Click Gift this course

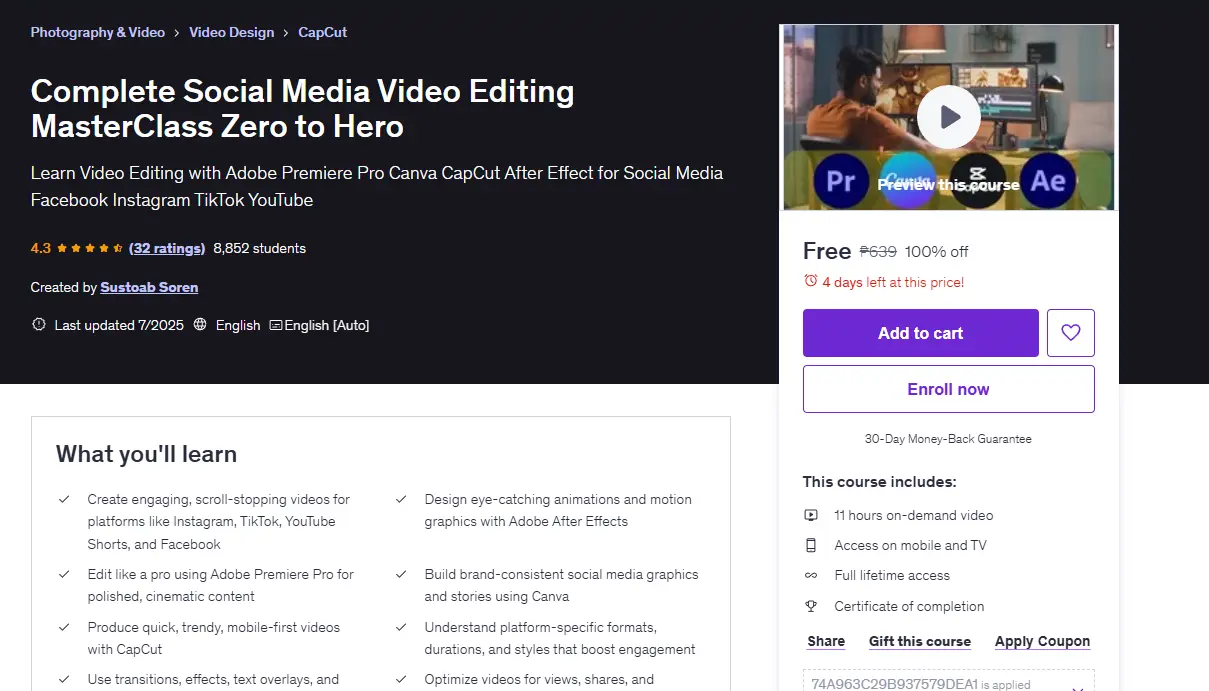[920, 641]
